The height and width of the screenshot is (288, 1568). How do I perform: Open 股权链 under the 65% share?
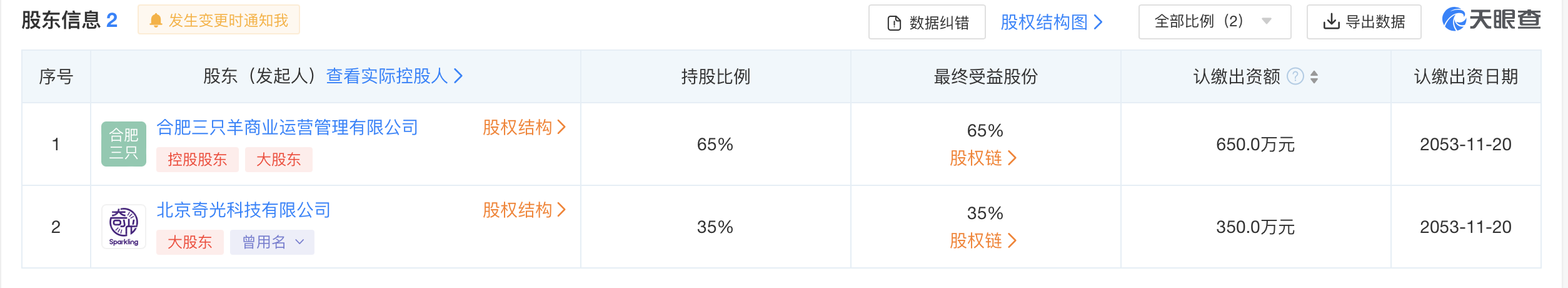tap(983, 158)
